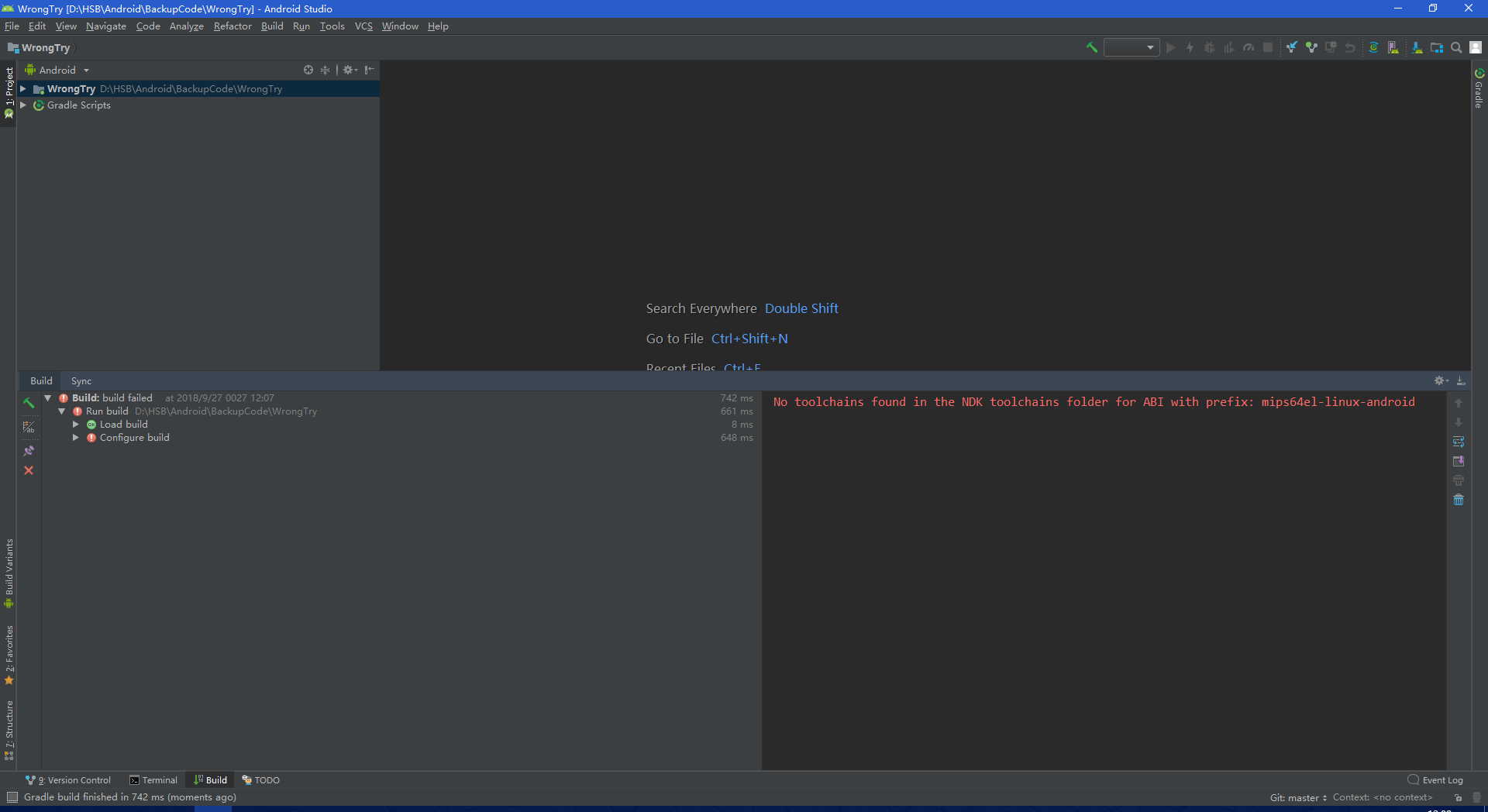Click the Build tool window button in the bottom bar

coord(211,780)
